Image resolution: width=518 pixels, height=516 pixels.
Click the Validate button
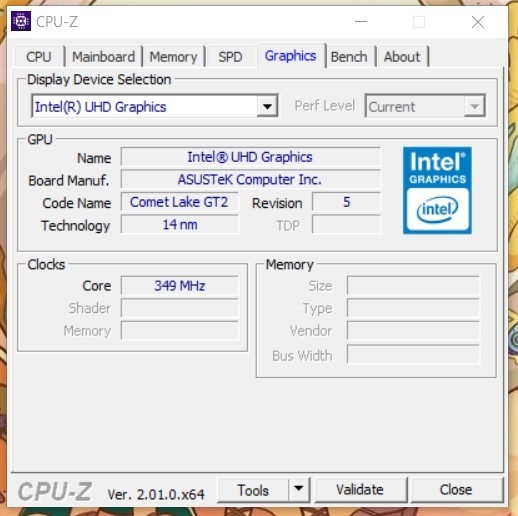[360, 490]
